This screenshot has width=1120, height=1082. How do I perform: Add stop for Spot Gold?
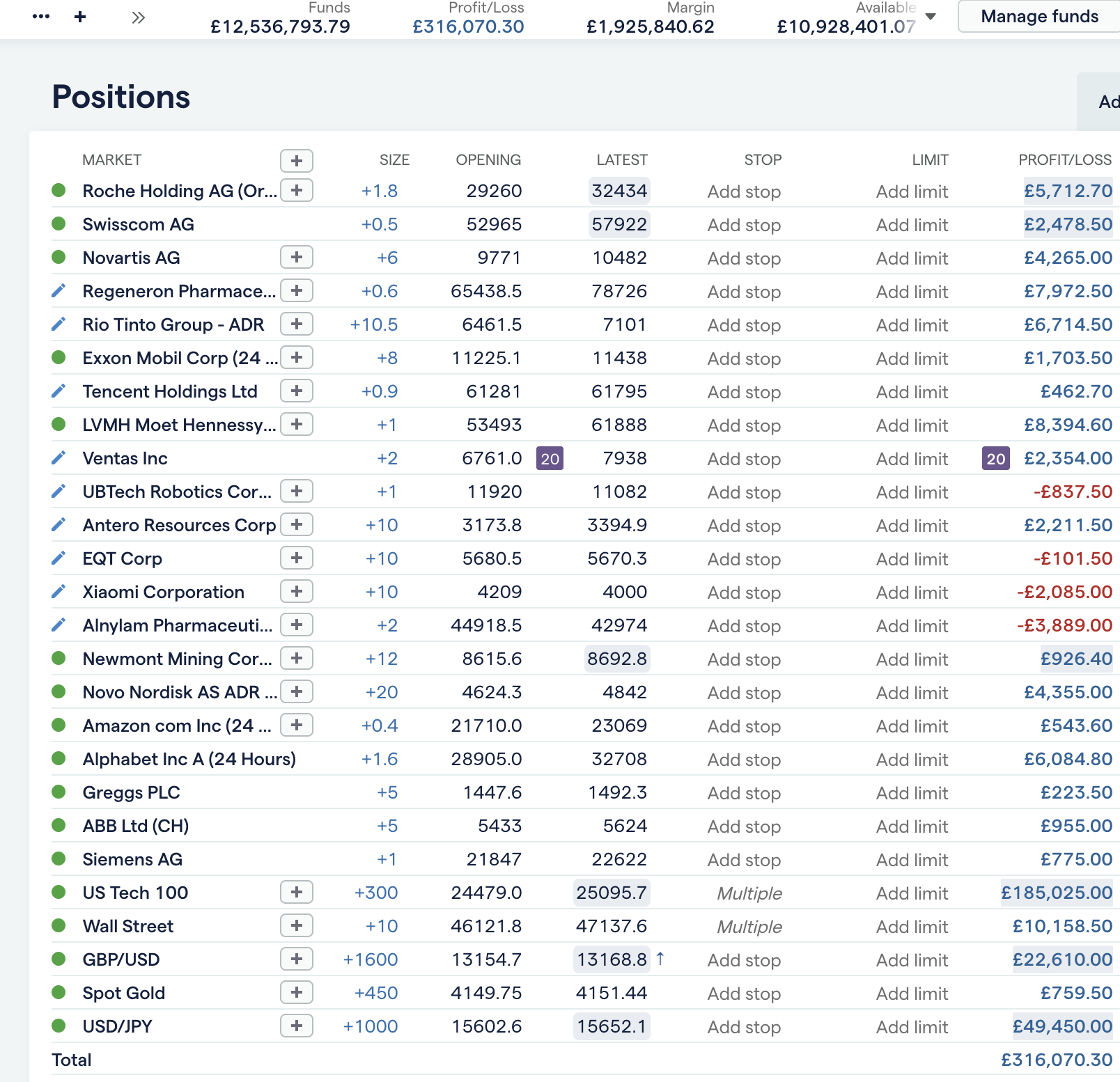(744, 994)
